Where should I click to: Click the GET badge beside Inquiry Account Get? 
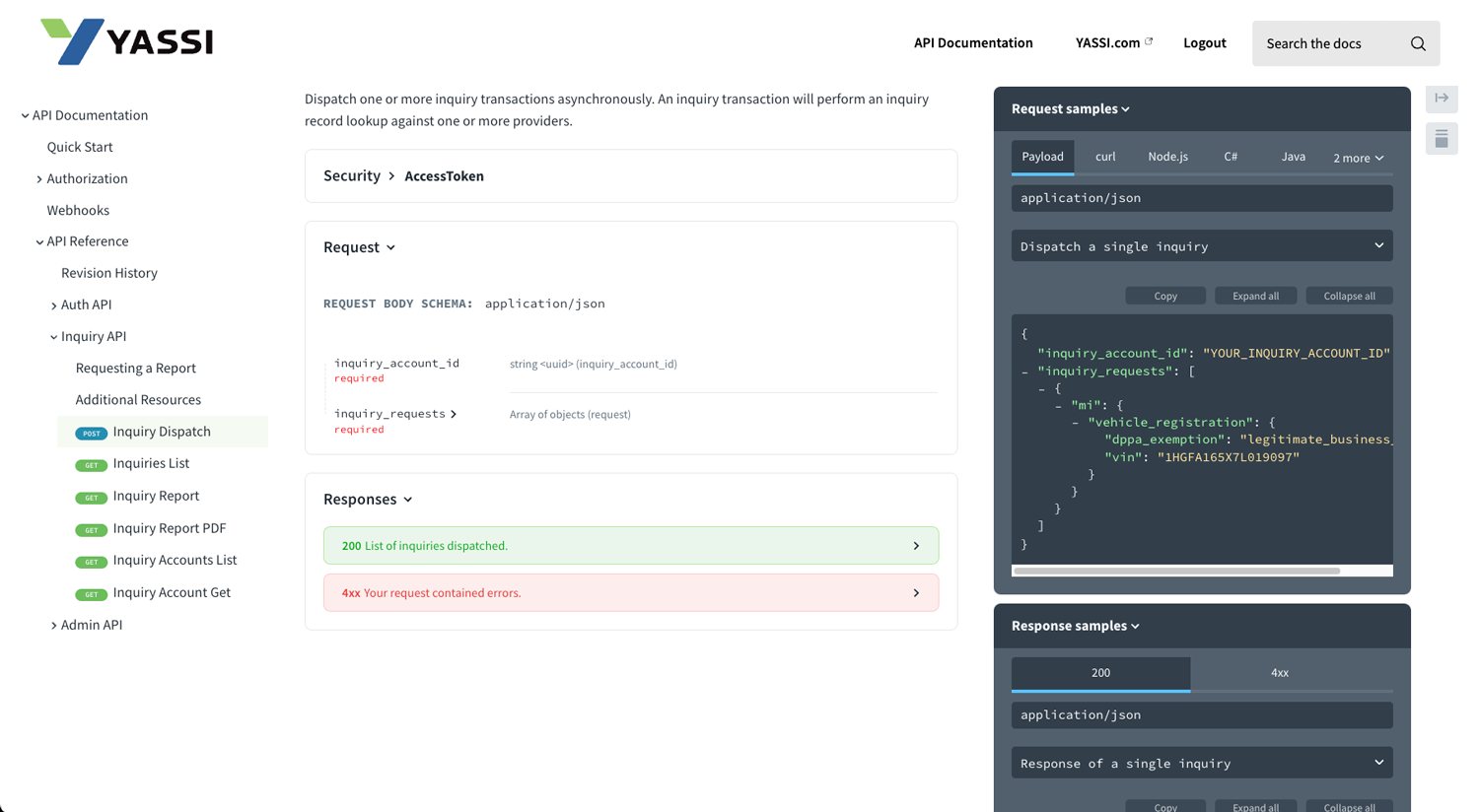pos(91,594)
